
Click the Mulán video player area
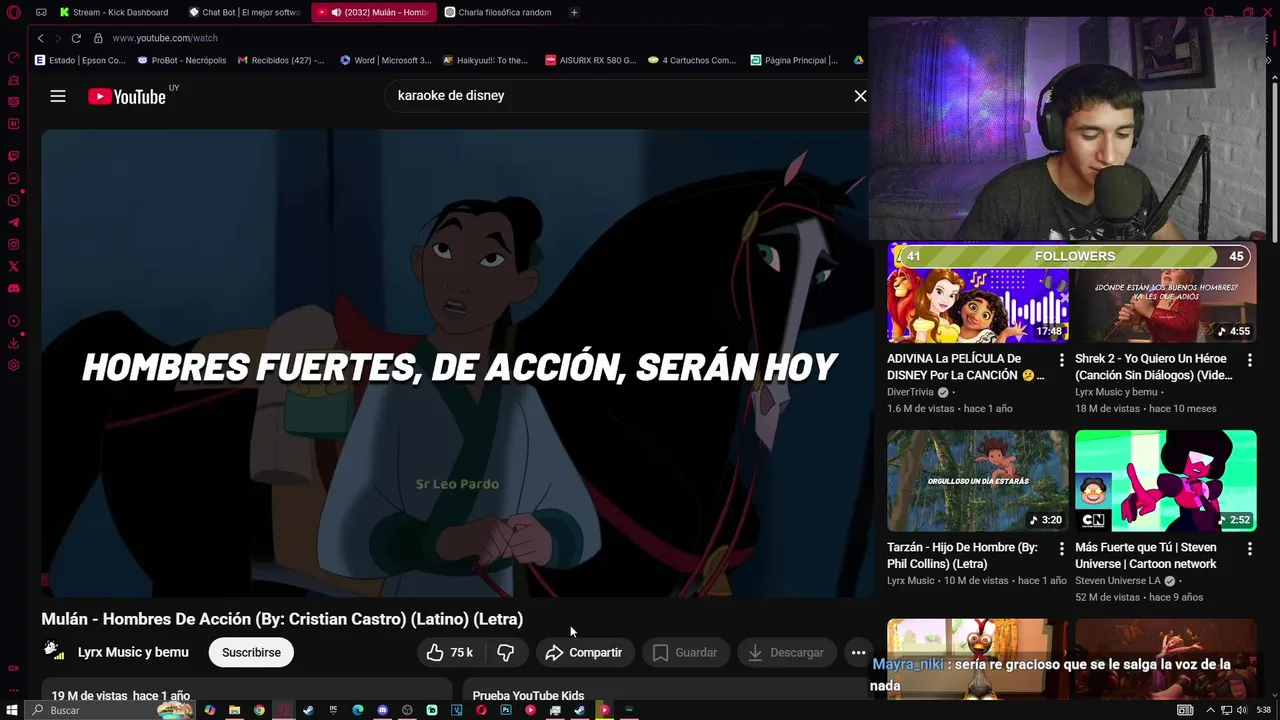(x=457, y=363)
